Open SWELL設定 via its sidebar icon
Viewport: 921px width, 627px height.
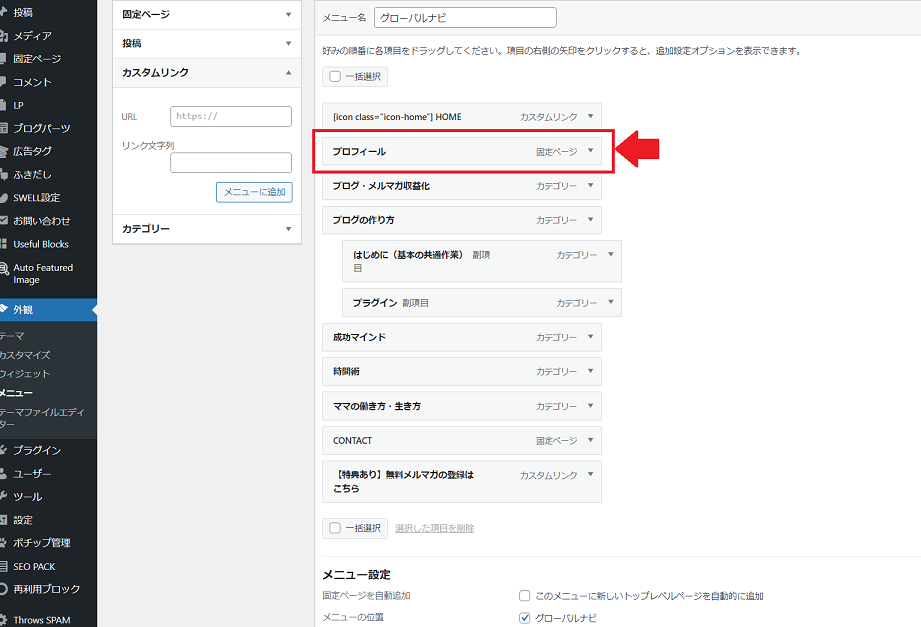4,198
